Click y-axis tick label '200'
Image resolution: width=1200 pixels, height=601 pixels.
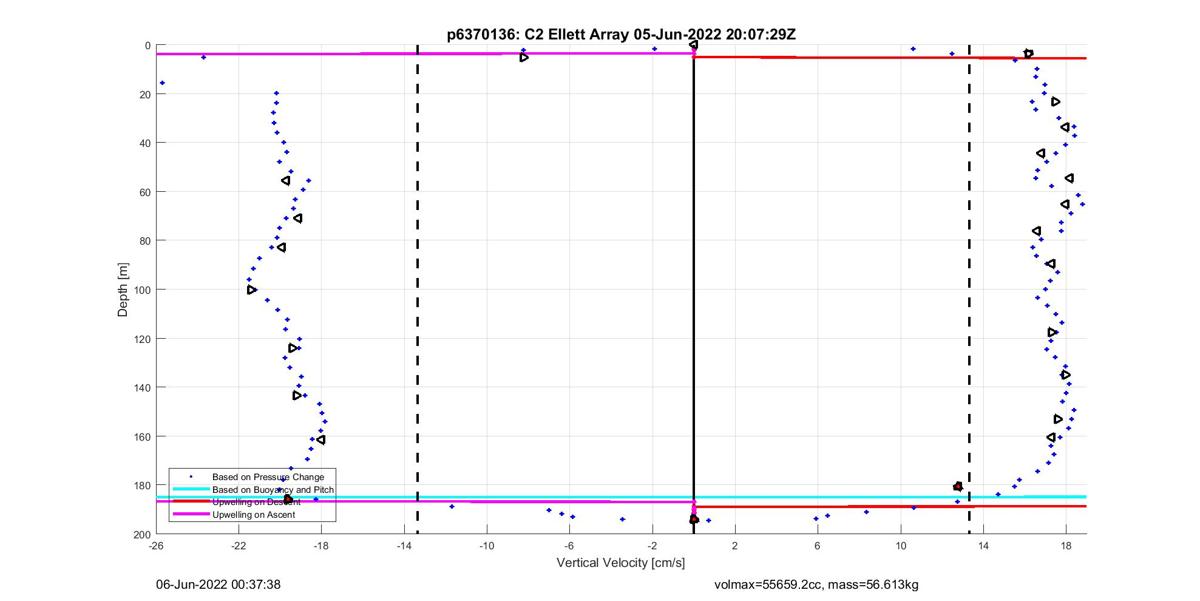[141, 535]
